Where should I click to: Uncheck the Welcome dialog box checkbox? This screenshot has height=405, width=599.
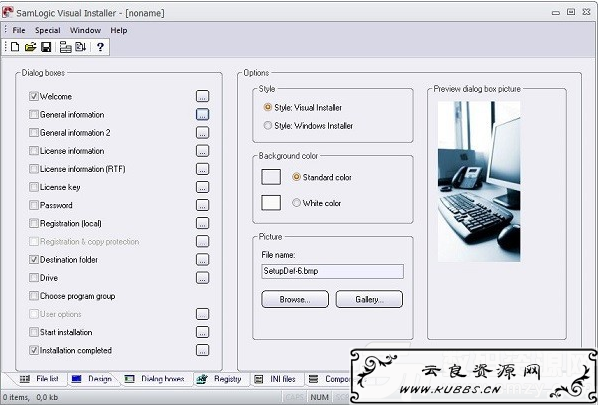34,96
